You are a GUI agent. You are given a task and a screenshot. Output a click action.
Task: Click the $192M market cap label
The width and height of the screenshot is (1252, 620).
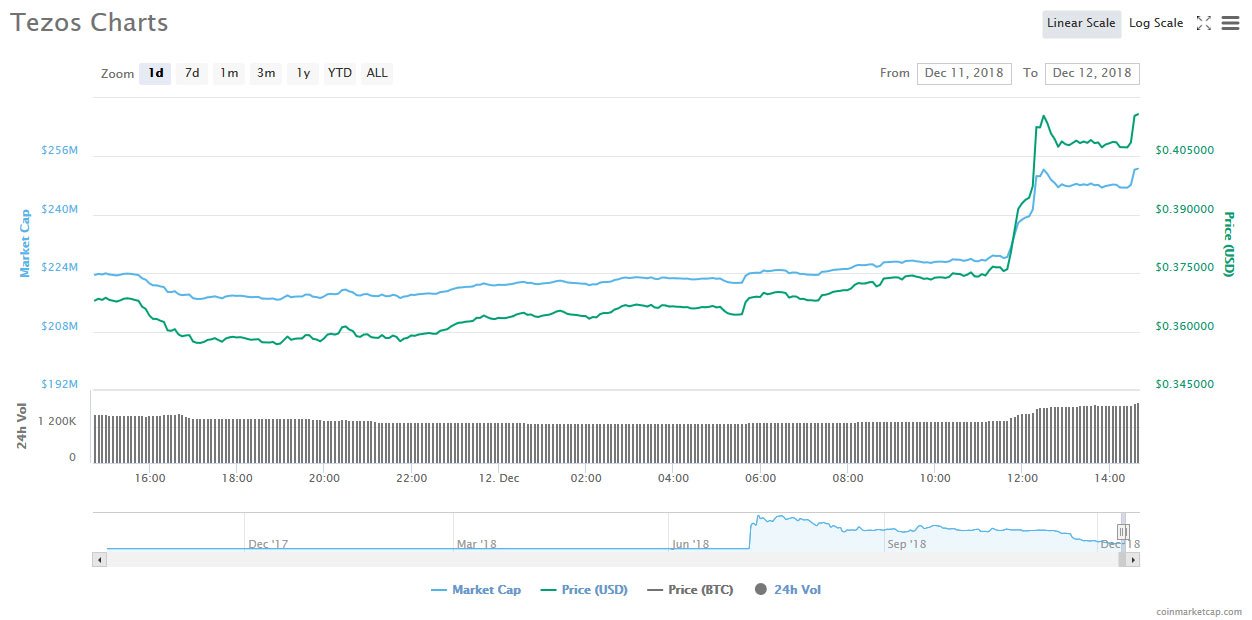coord(59,384)
